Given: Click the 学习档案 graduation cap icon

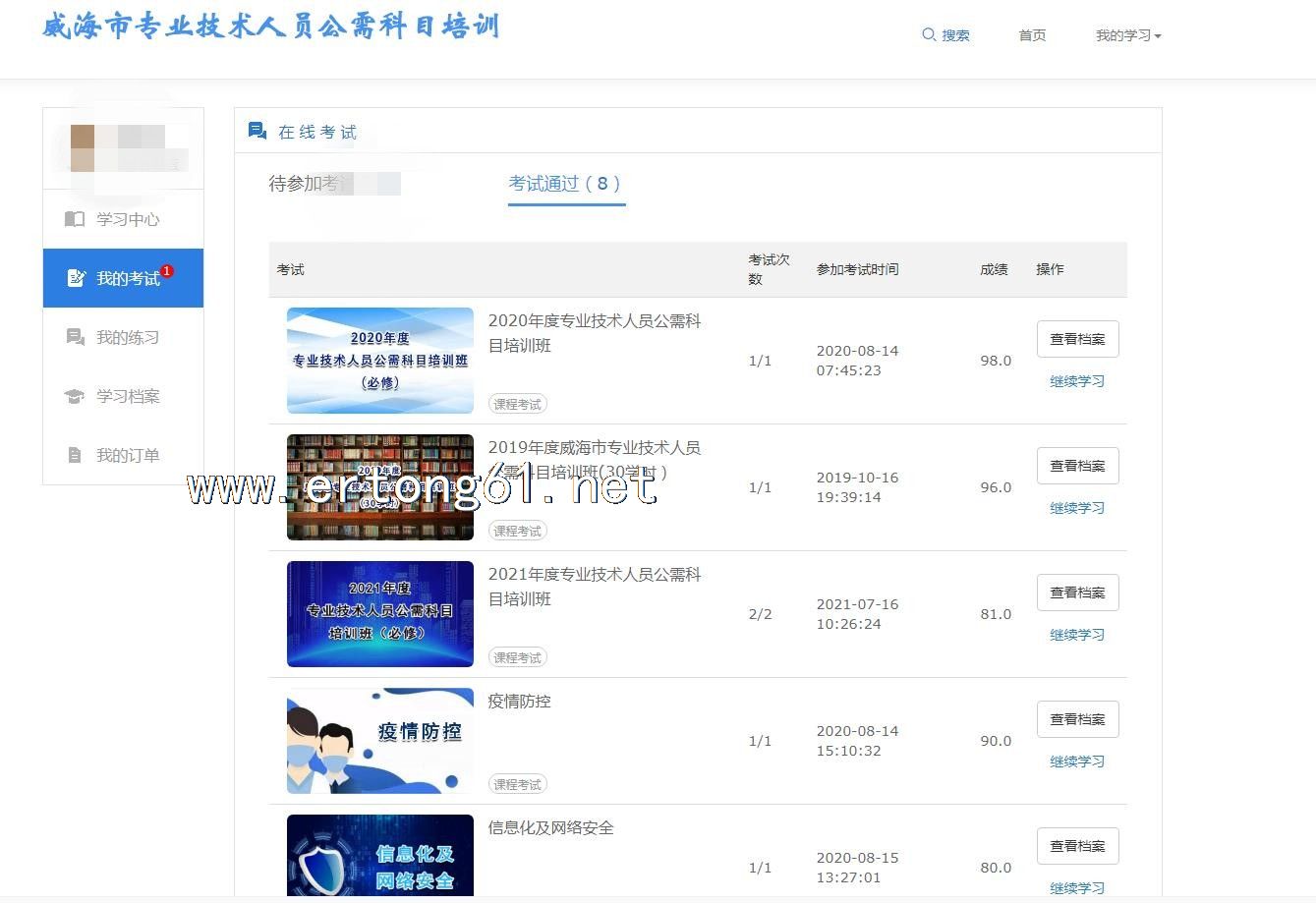Looking at the screenshot, I should pos(75,397).
